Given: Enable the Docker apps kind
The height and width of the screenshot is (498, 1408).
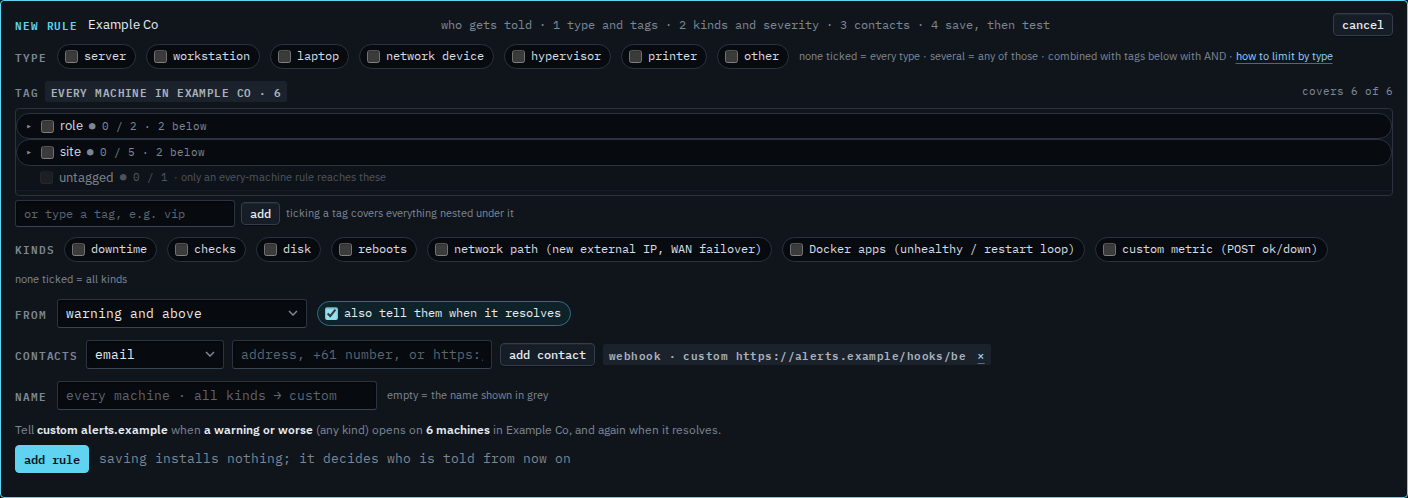Looking at the screenshot, I should coord(796,249).
